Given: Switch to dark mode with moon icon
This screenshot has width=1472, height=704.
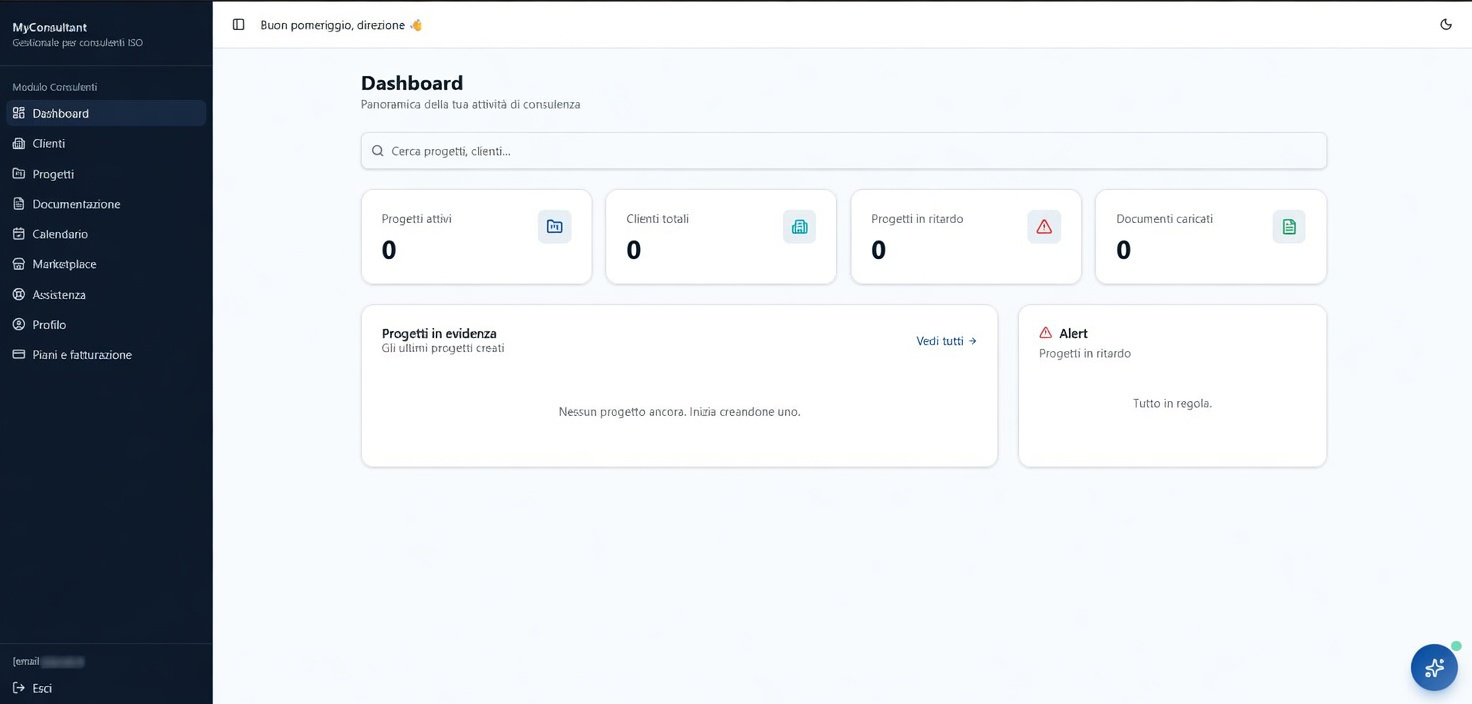Looking at the screenshot, I should 1446,25.
